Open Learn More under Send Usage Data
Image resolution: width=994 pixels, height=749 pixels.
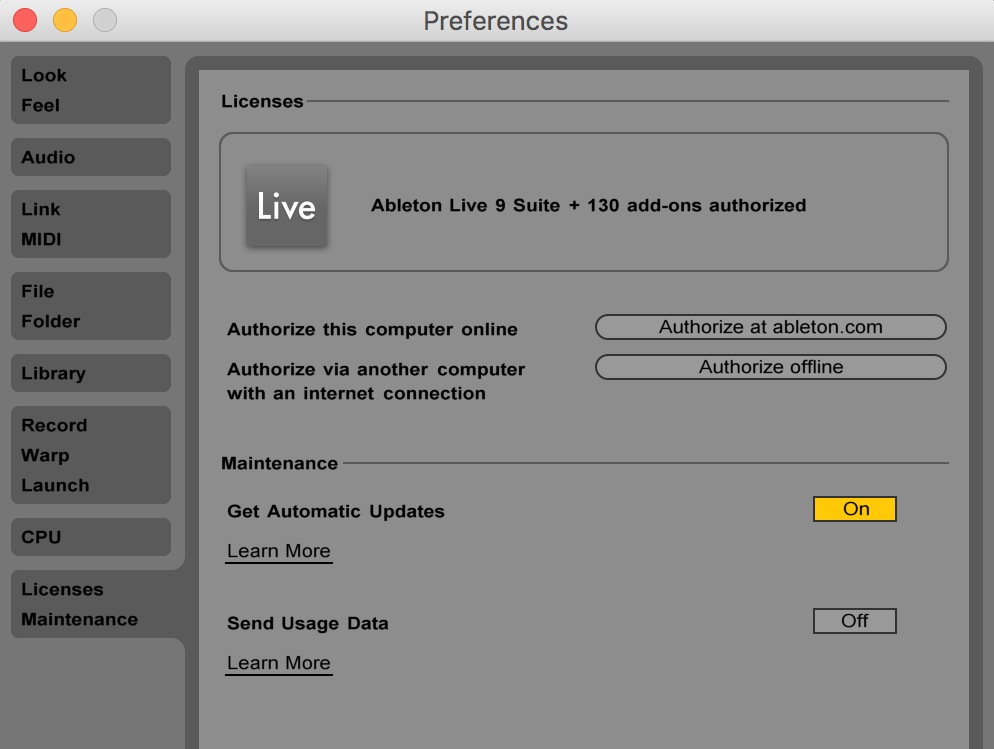(x=279, y=663)
